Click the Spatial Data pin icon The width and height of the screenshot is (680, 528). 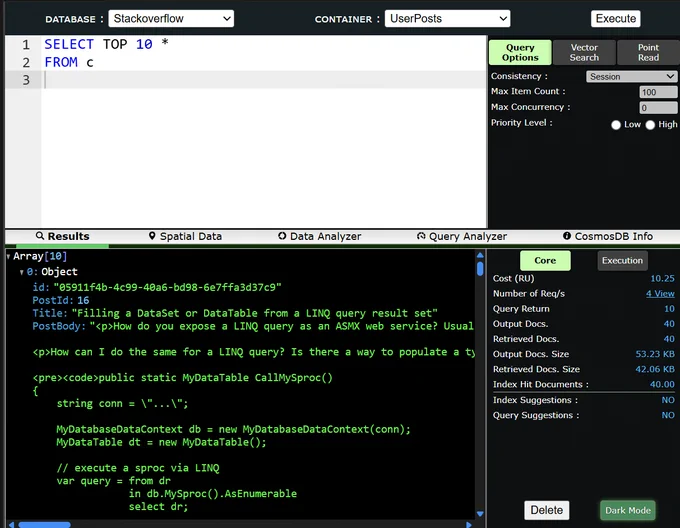152,235
